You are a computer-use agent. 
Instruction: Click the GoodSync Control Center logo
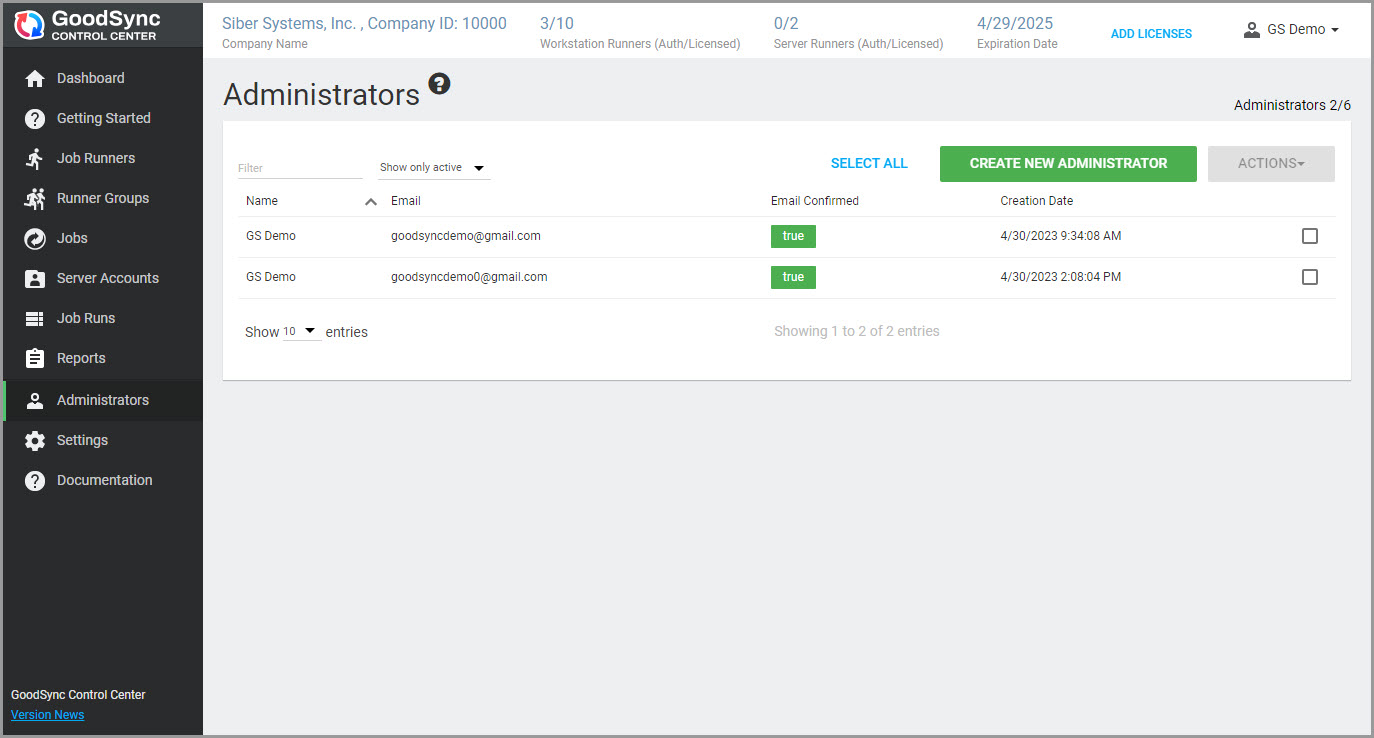point(88,26)
